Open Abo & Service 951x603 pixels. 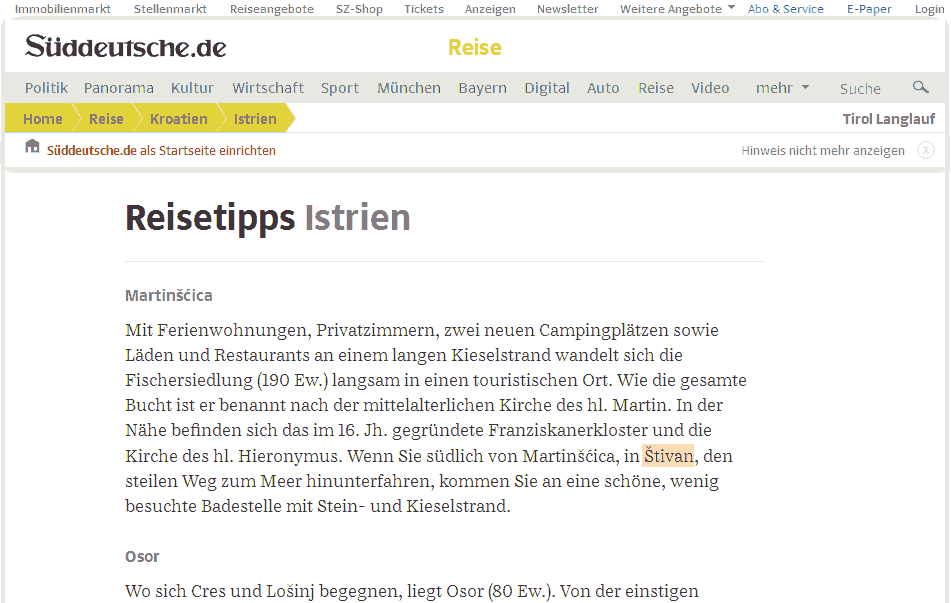[785, 8]
